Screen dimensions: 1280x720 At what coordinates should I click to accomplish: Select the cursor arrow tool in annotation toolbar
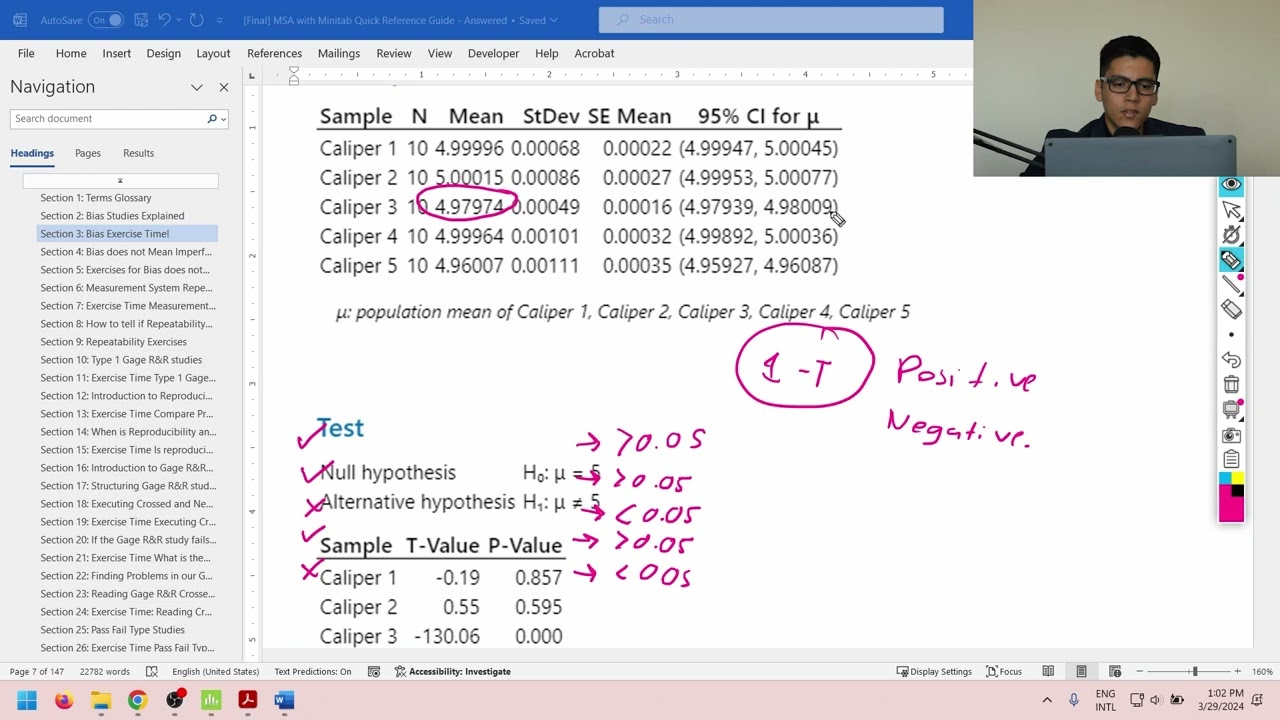[1231, 210]
